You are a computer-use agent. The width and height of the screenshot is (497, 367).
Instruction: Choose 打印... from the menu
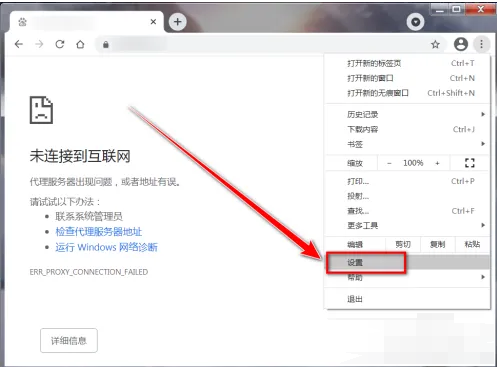coord(407,181)
